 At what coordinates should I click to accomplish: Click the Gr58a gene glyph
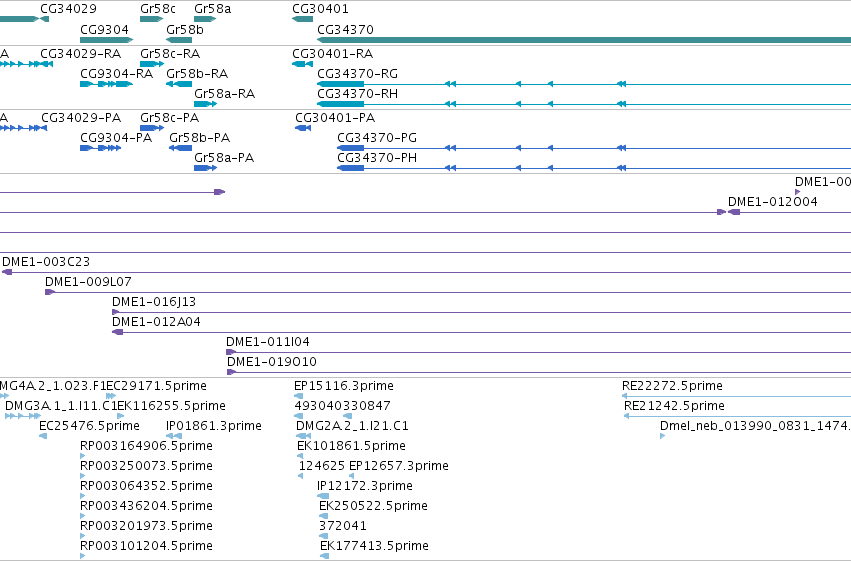pyautogui.click(x=205, y=19)
